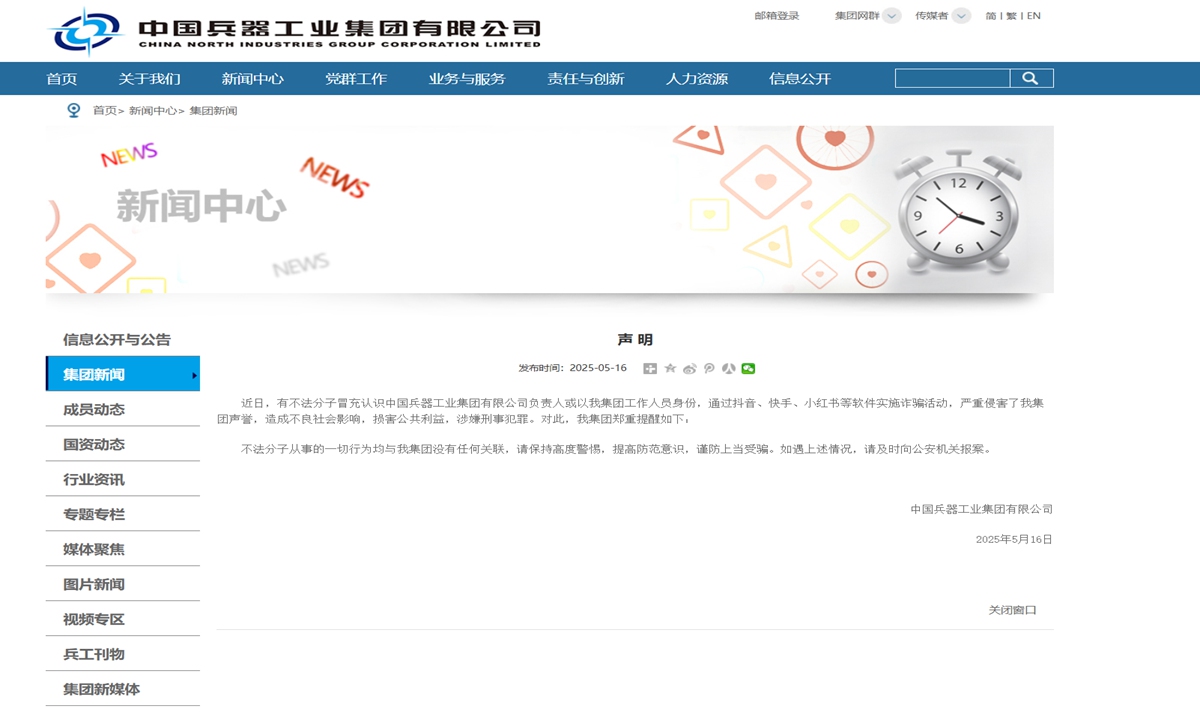Click the Tencent share icon beside Weibo
Viewport: 1200px width, 720px height.
(709, 368)
